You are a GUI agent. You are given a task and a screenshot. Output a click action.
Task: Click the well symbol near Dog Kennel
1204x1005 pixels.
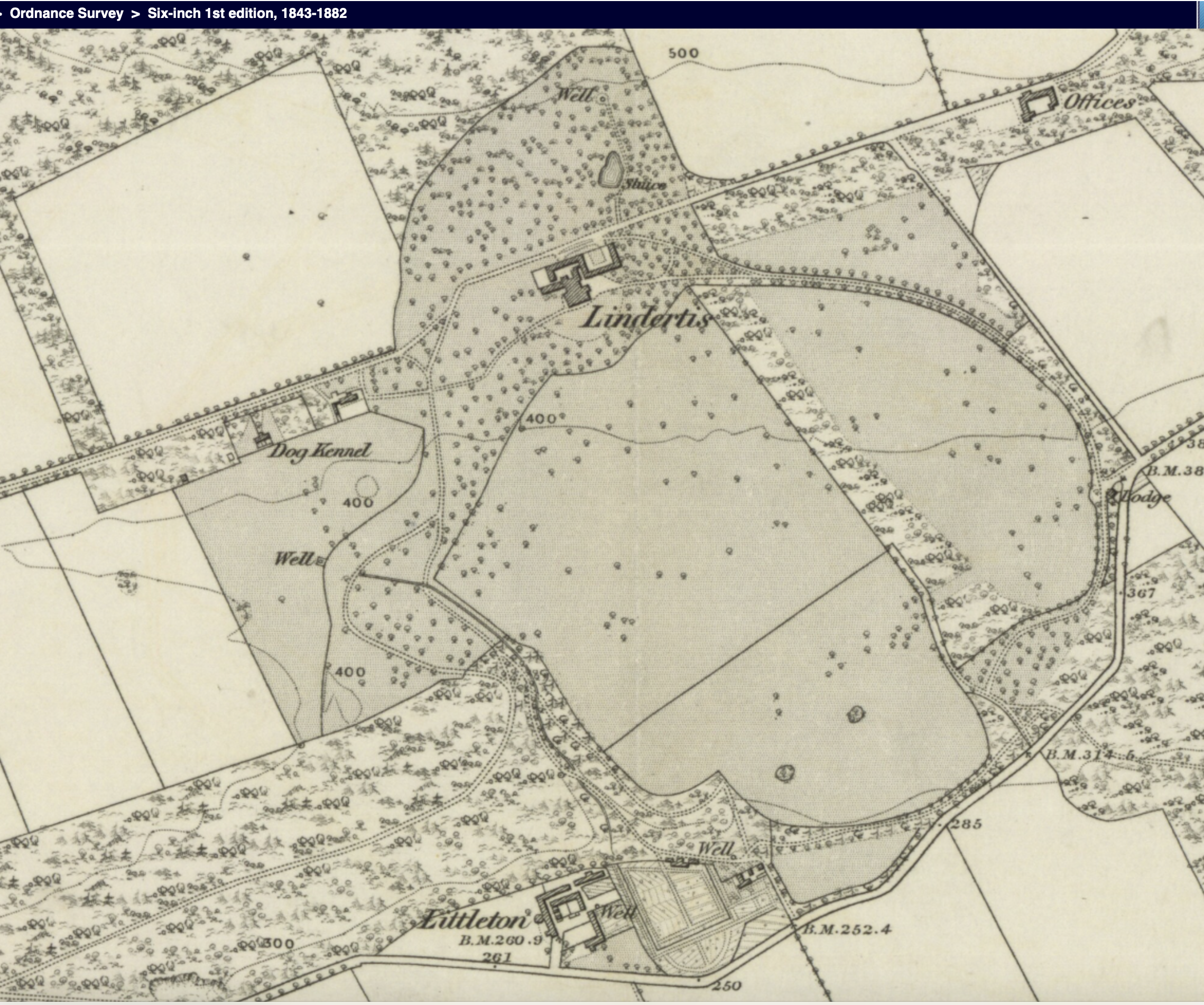coord(320,560)
